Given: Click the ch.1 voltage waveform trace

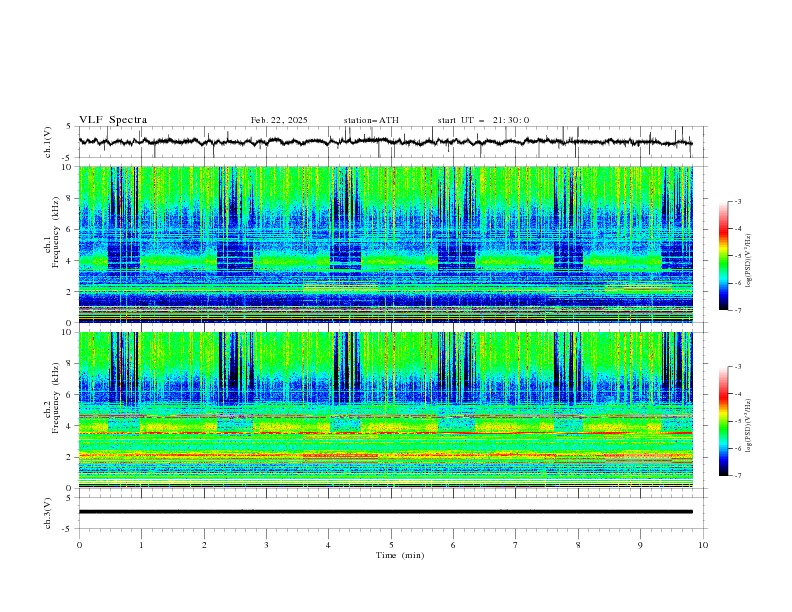Looking at the screenshot, I should click(385, 142).
